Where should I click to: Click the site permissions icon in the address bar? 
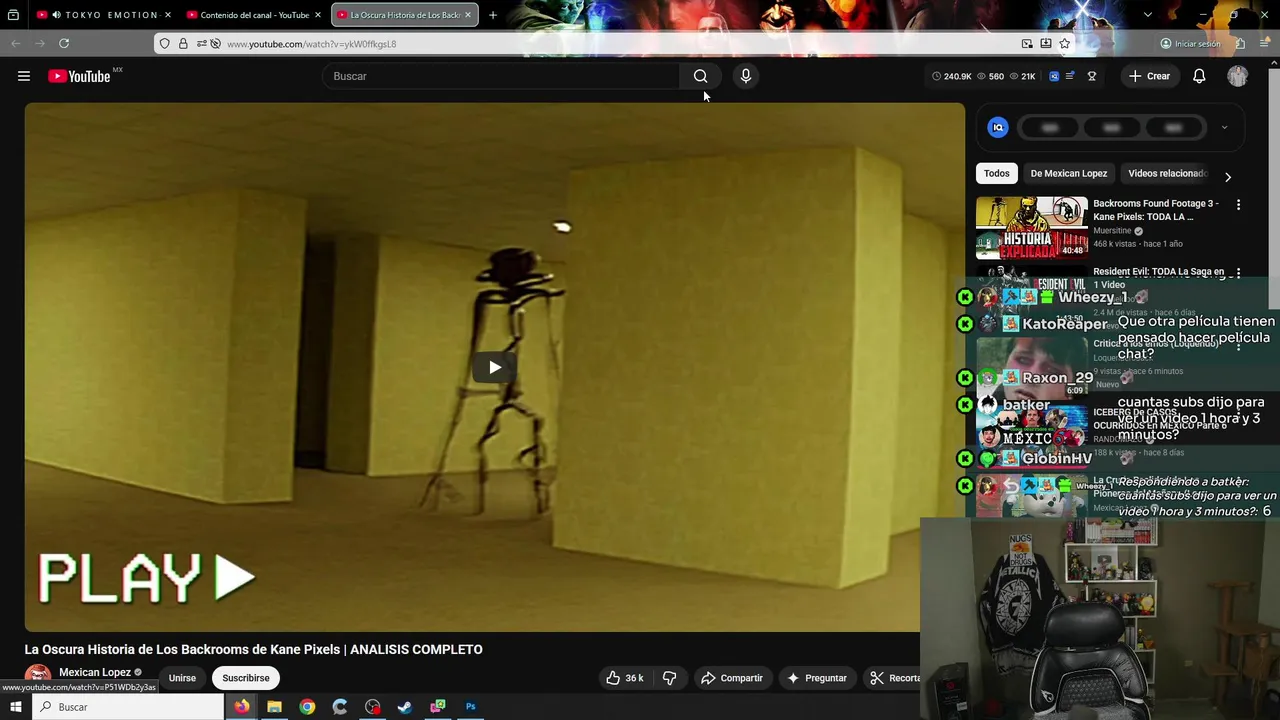(202, 44)
